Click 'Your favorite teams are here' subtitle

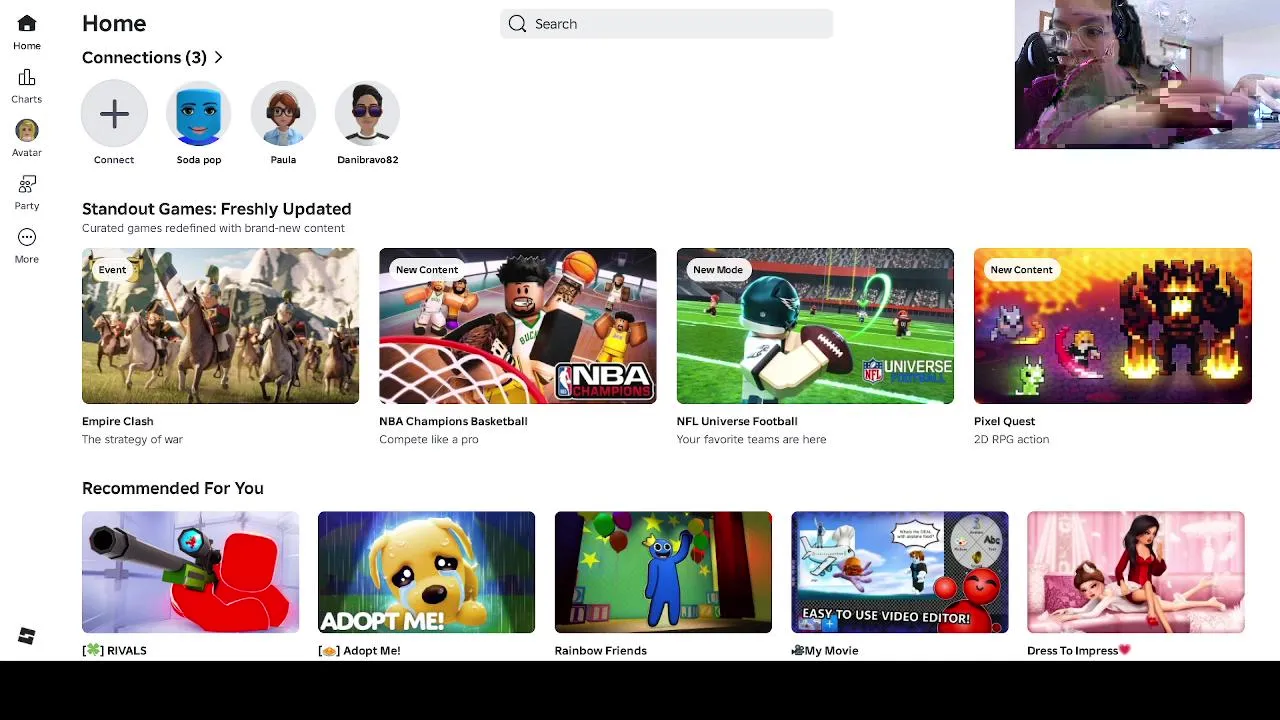click(752, 439)
